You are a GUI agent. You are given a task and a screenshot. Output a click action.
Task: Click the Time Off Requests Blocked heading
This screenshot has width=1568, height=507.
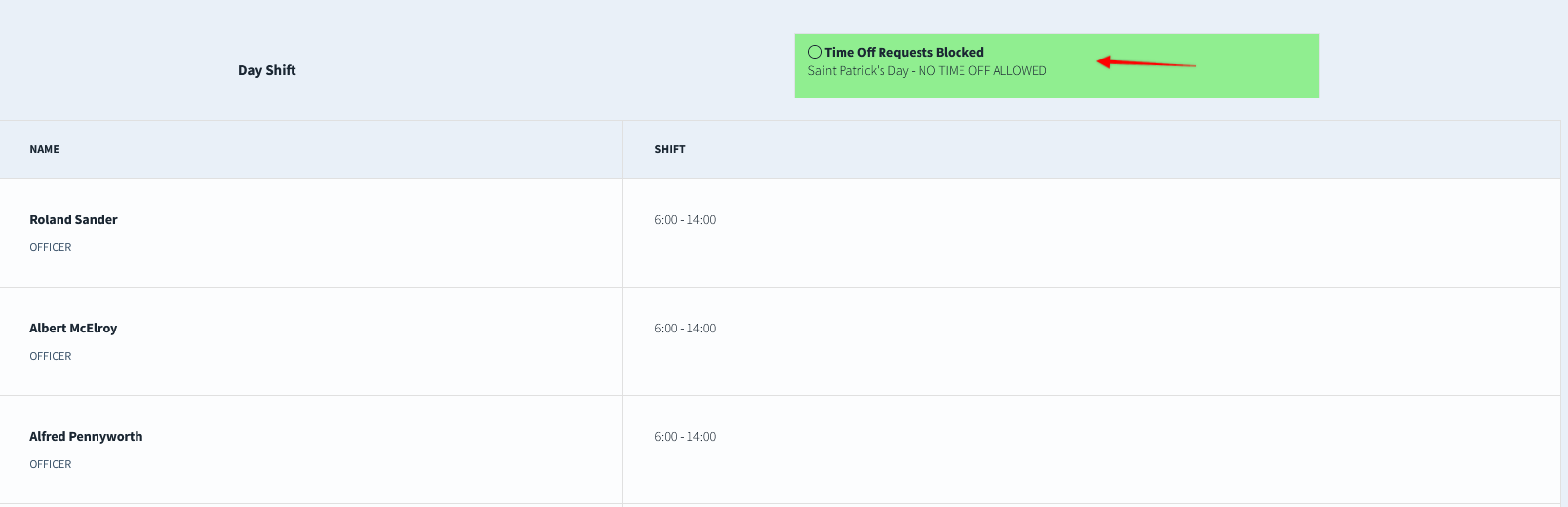click(x=904, y=53)
